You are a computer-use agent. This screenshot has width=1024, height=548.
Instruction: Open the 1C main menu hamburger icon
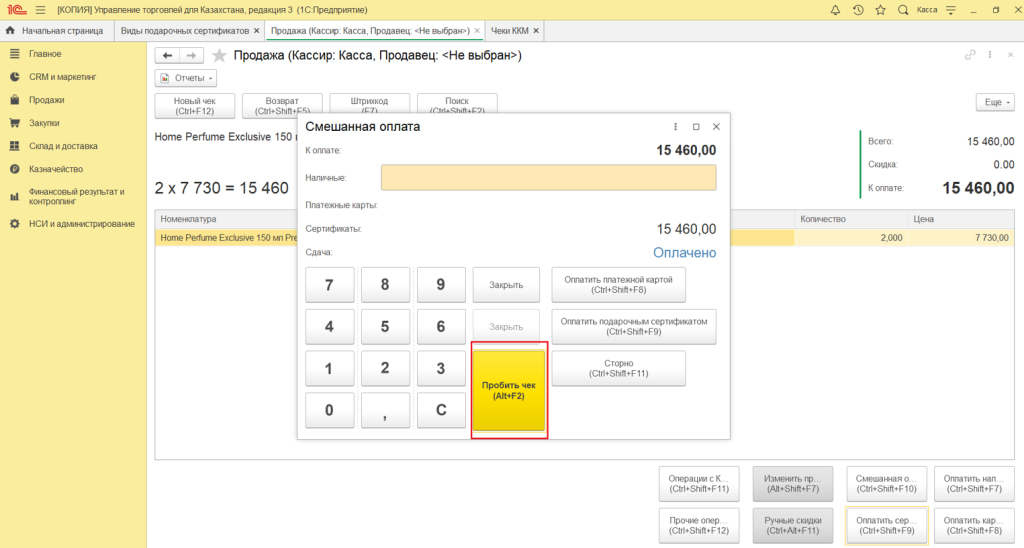[x=40, y=10]
